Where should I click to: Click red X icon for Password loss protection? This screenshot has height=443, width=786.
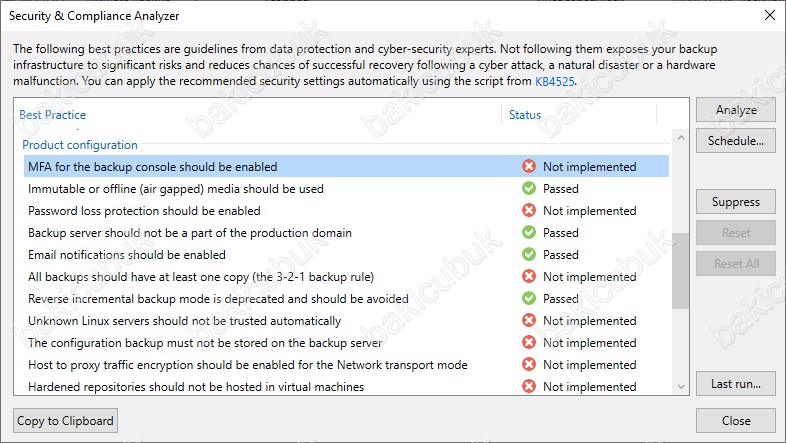pyautogui.click(x=528, y=210)
